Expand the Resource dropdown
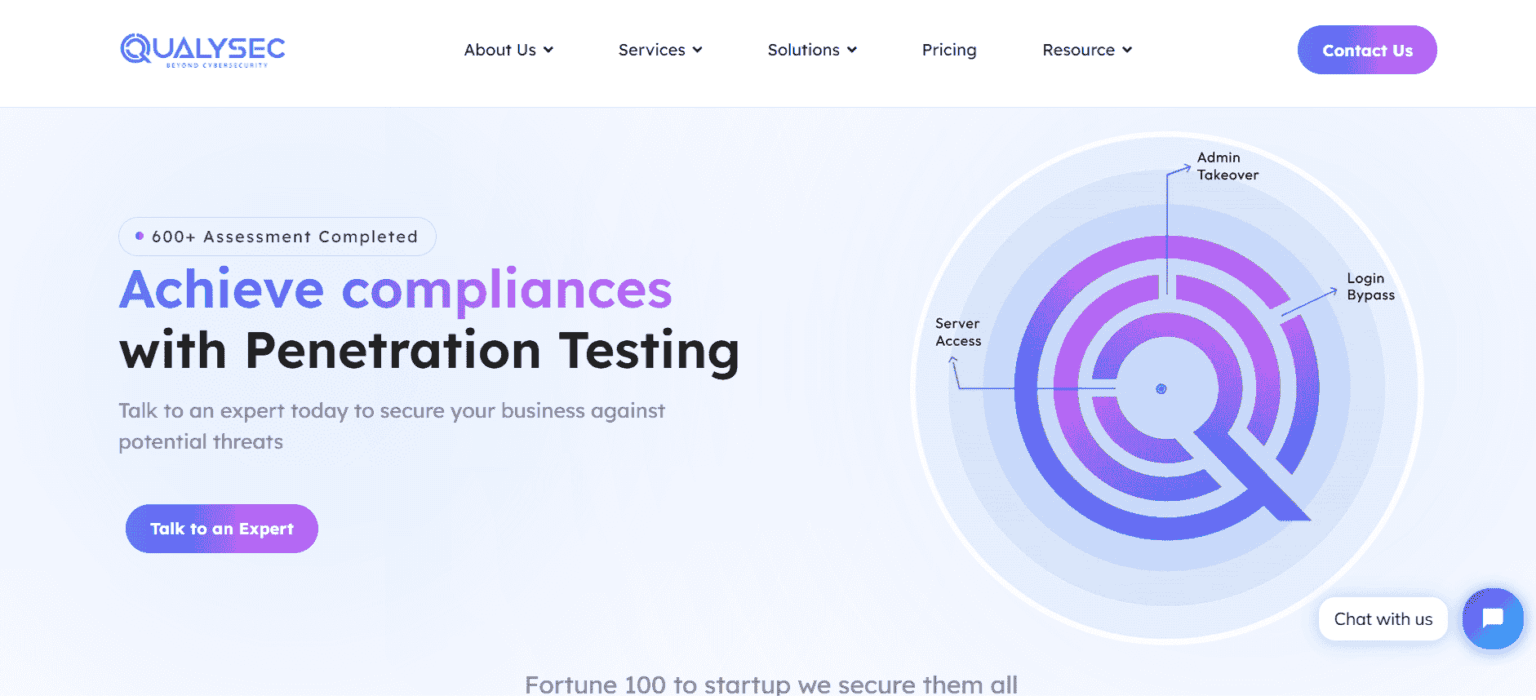The height and width of the screenshot is (700, 1536). point(1128,49)
